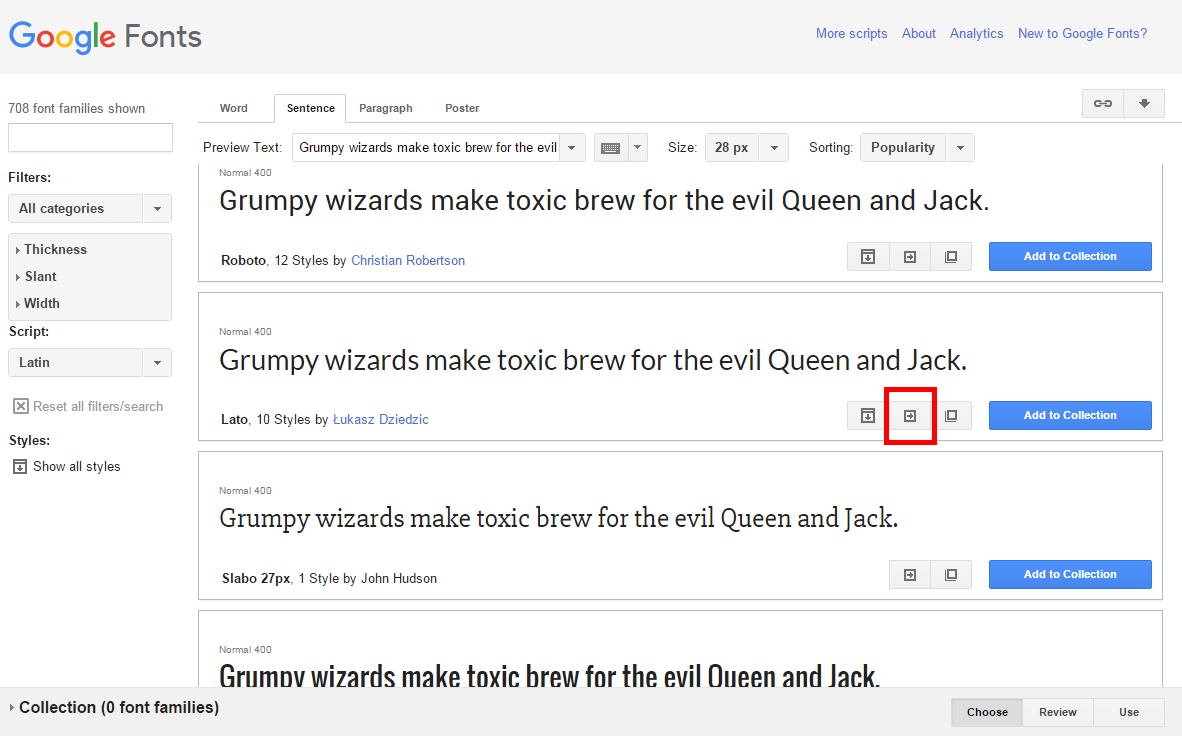Click the keyboard icon beside preview text
This screenshot has height=736, width=1182.
[611, 148]
